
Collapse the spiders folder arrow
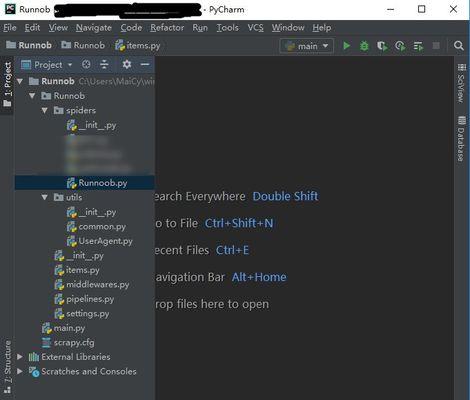(45, 110)
